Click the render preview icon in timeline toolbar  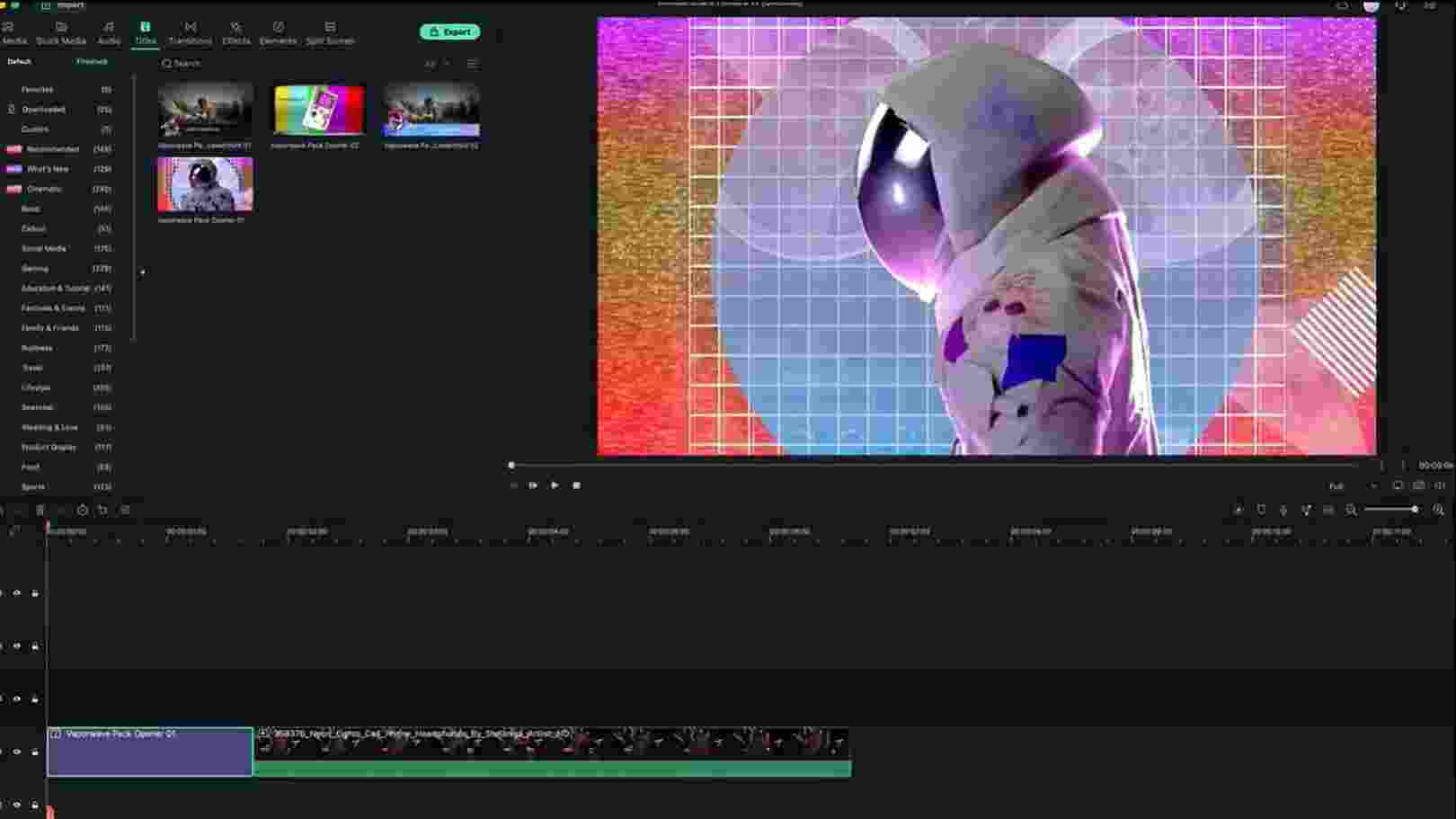1238,510
